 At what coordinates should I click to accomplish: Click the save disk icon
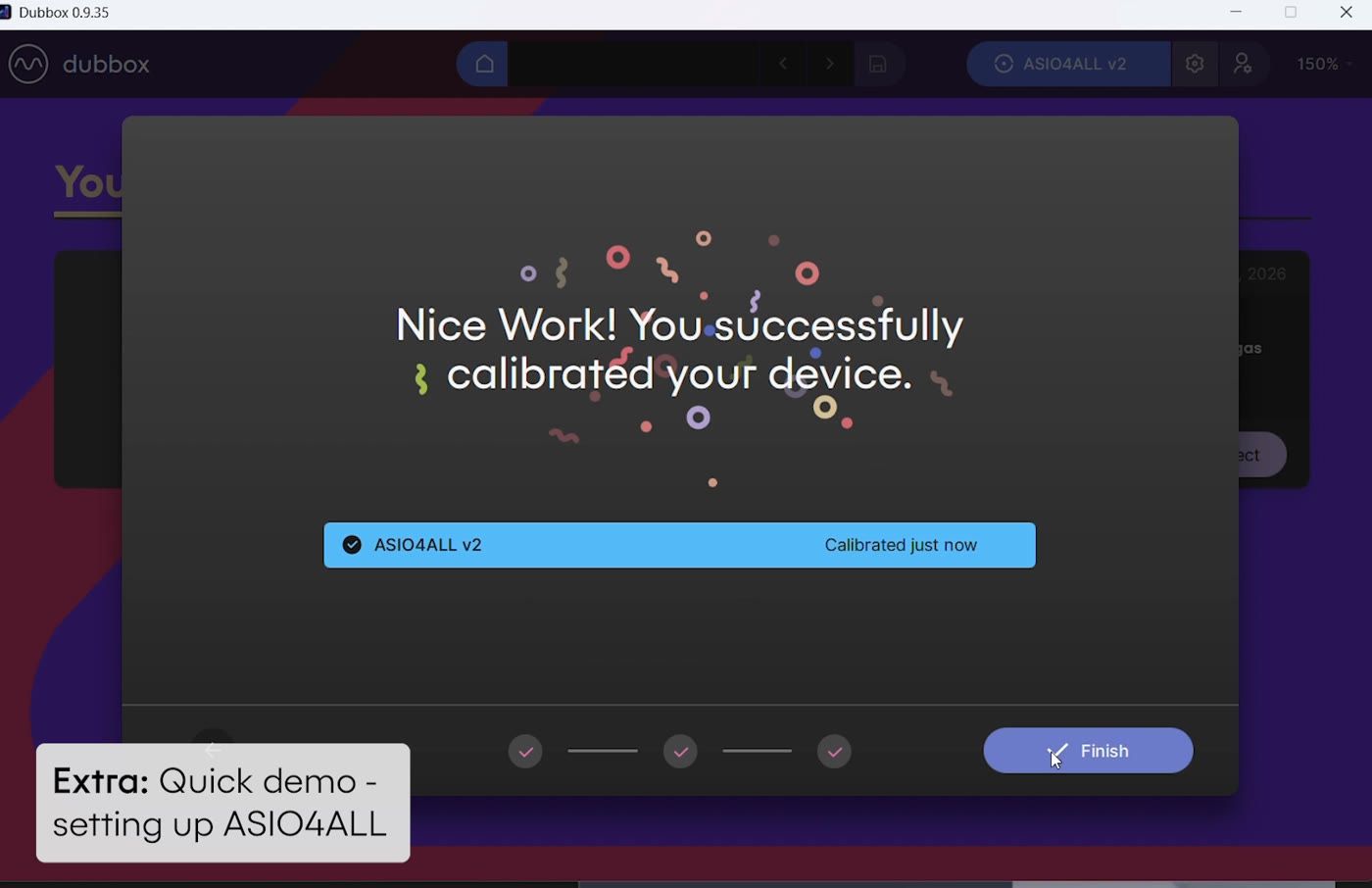(x=878, y=65)
